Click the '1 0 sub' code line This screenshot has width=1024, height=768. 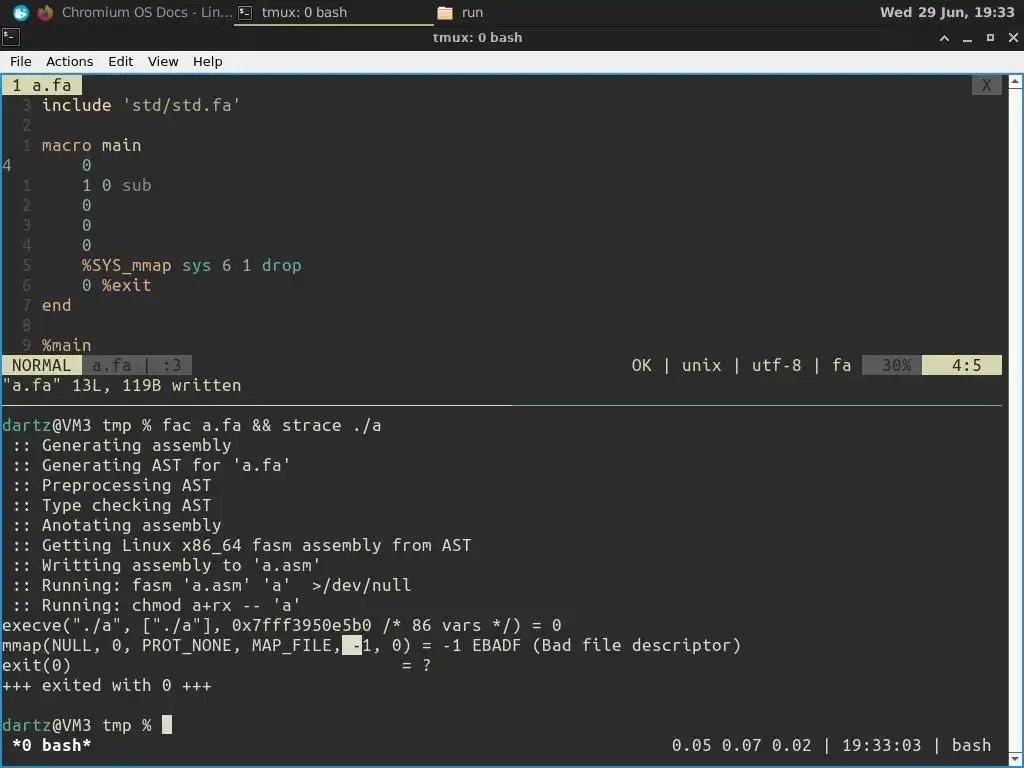point(116,185)
